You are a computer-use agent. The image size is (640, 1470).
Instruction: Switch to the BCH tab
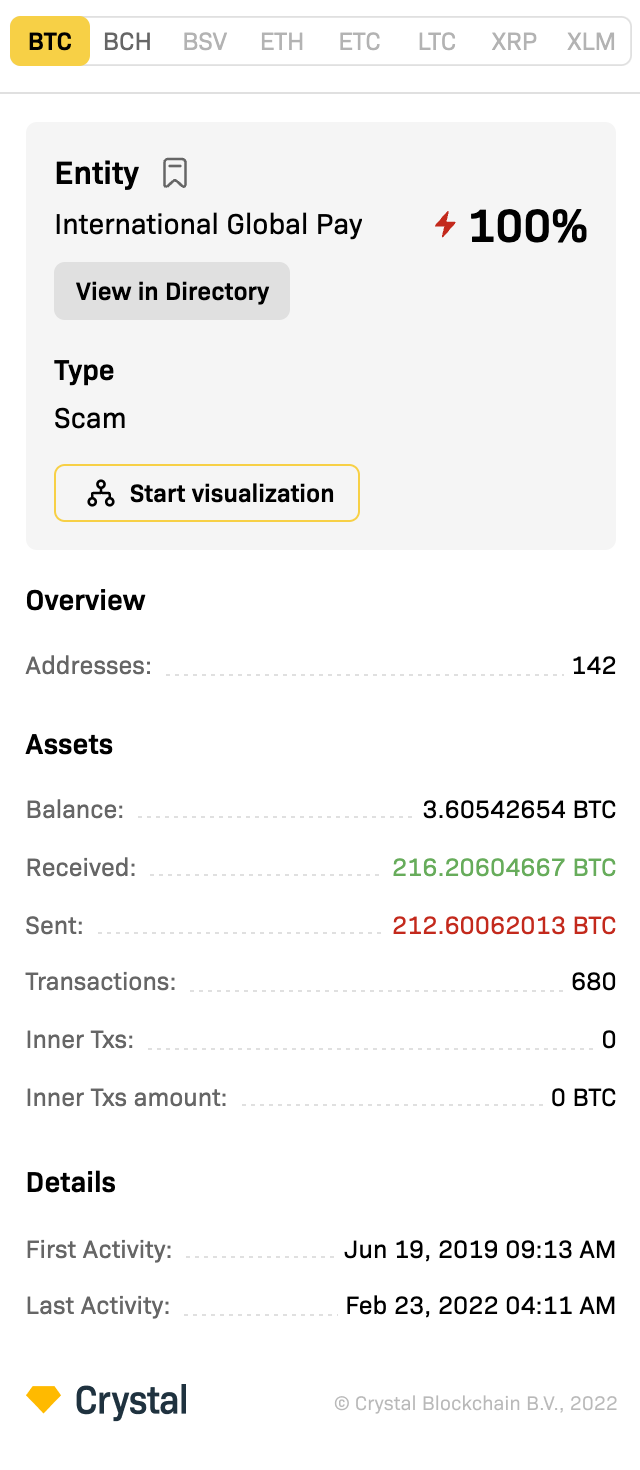pos(128,42)
